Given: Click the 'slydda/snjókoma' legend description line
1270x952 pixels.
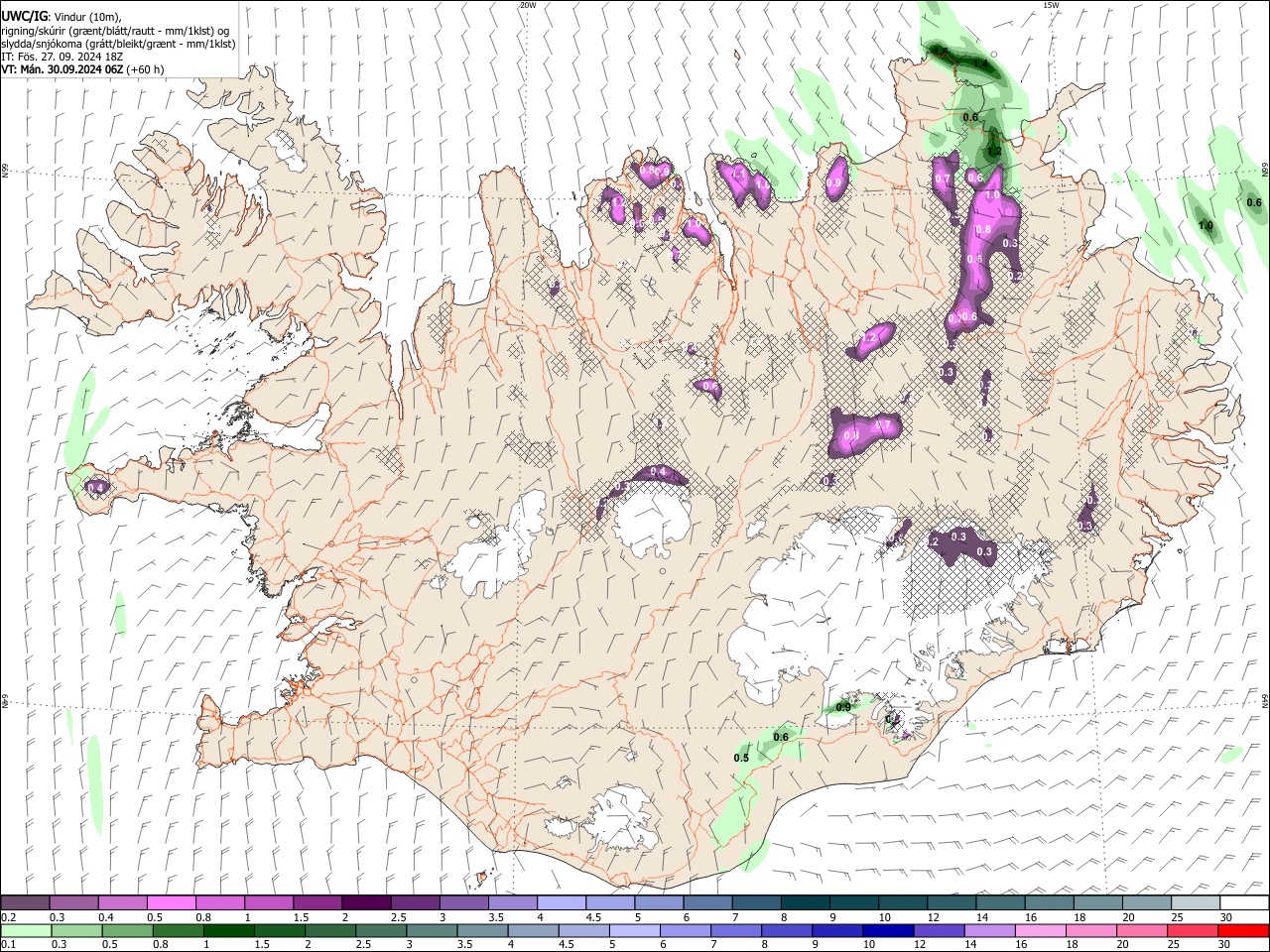Looking at the screenshot, I should point(118,44).
